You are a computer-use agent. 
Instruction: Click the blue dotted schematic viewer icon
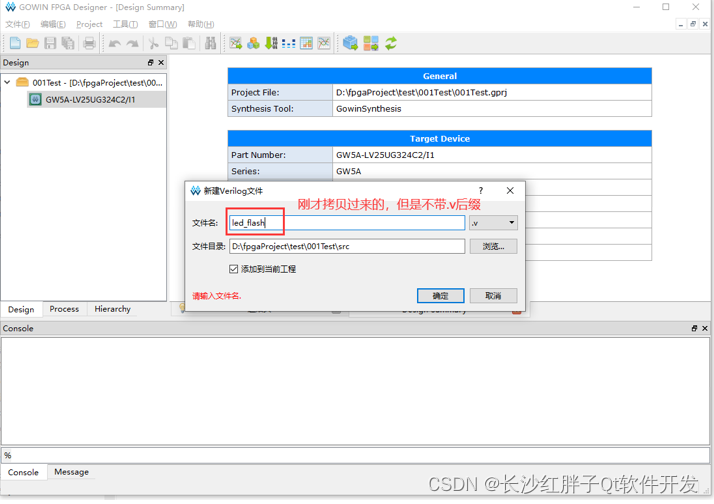pyautogui.click(x=289, y=43)
